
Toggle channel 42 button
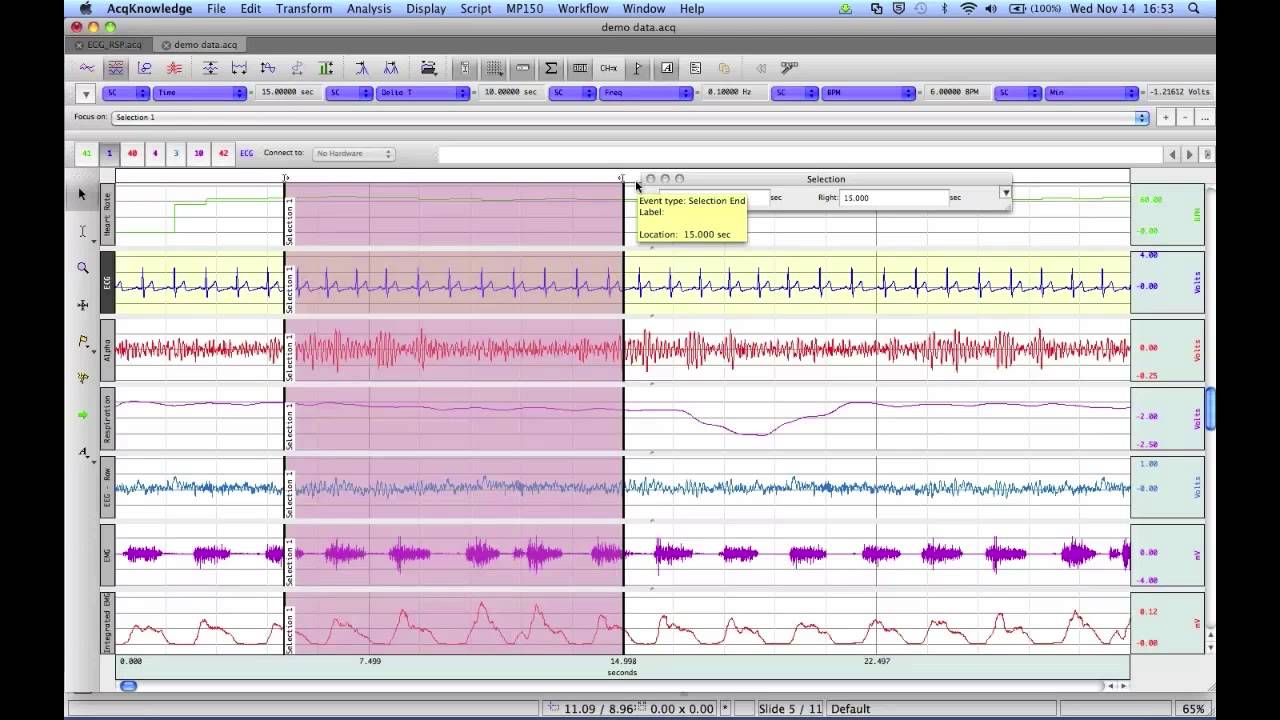tap(223, 154)
